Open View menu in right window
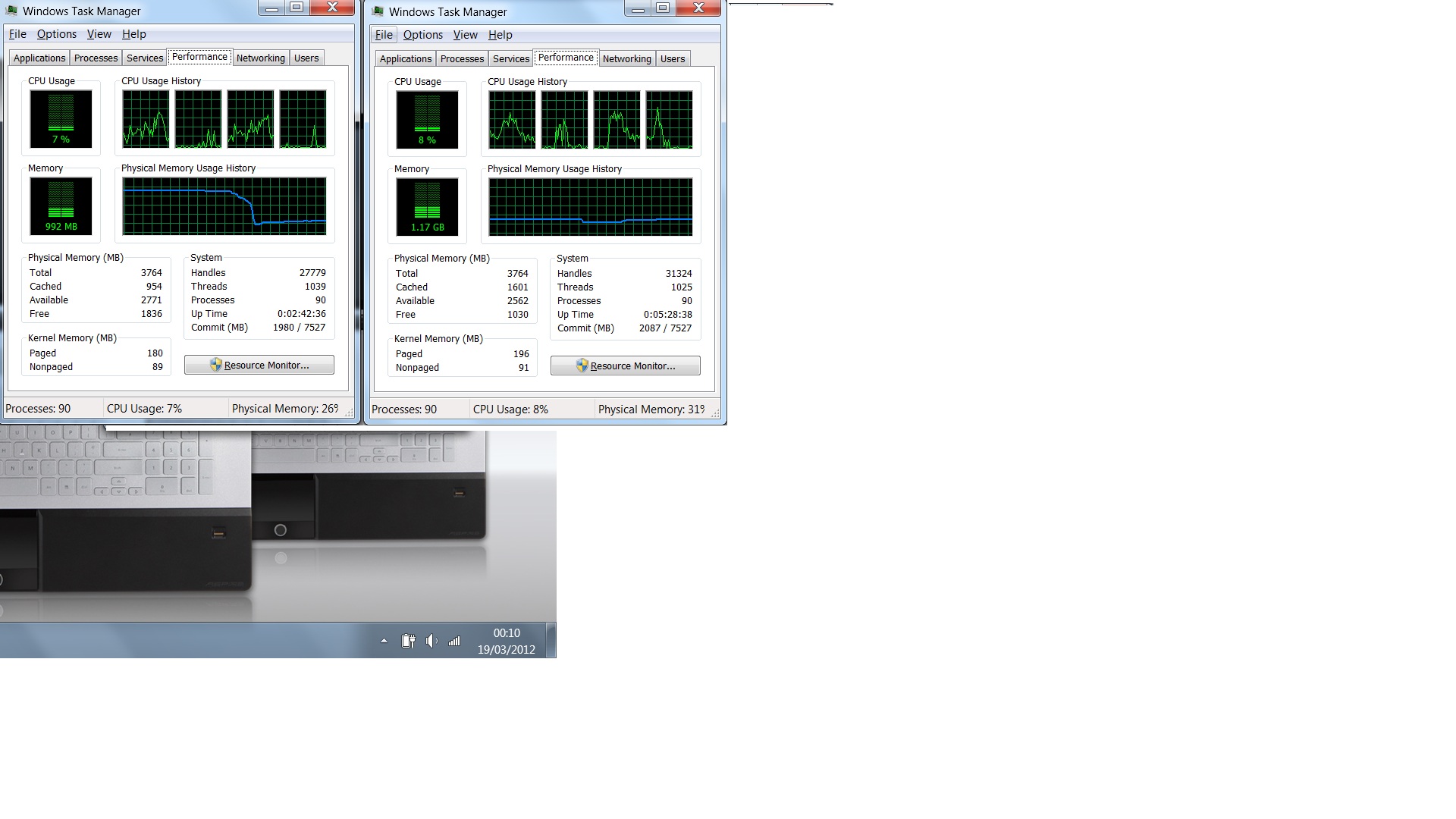 tap(465, 35)
